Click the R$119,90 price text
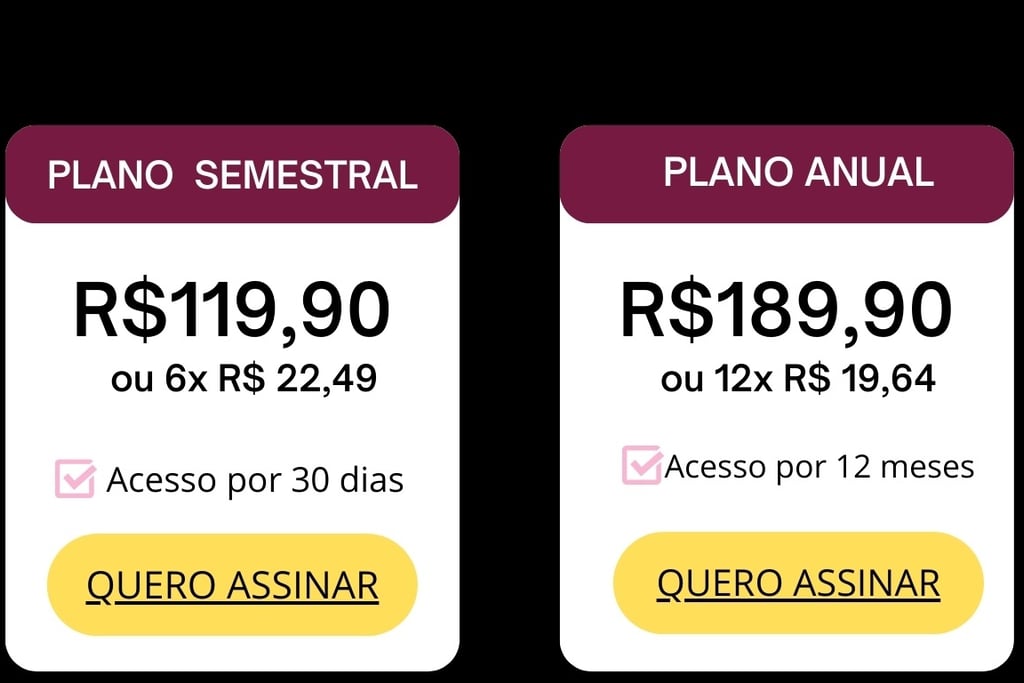Screen dimensions: 1024x683 [232, 311]
